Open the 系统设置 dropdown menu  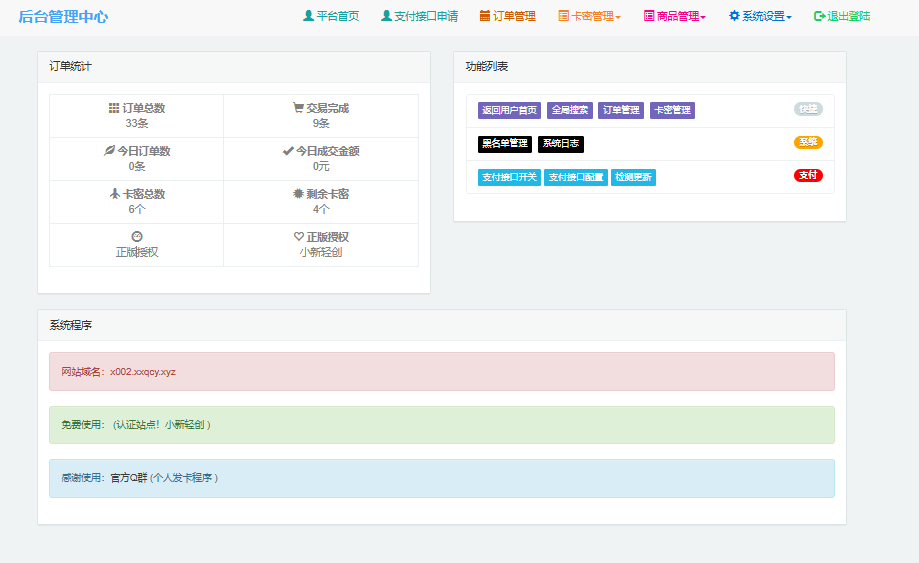pyautogui.click(x=760, y=17)
